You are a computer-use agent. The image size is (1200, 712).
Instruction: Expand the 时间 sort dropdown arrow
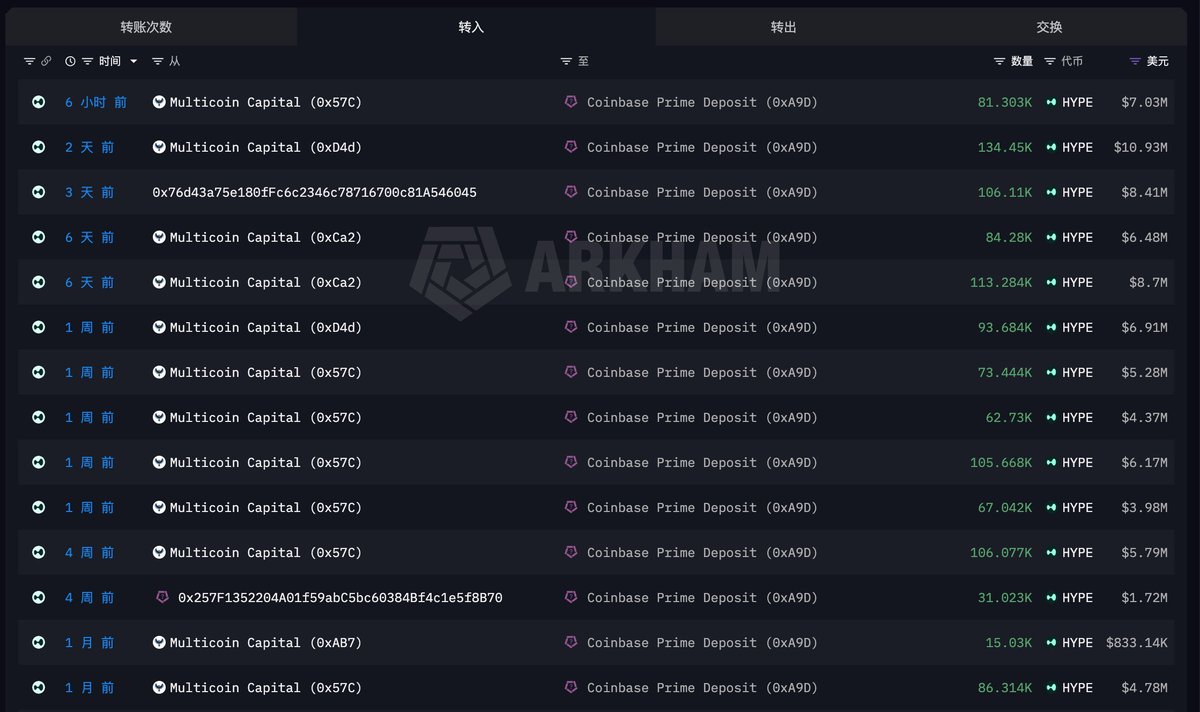(x=134, y=61)
